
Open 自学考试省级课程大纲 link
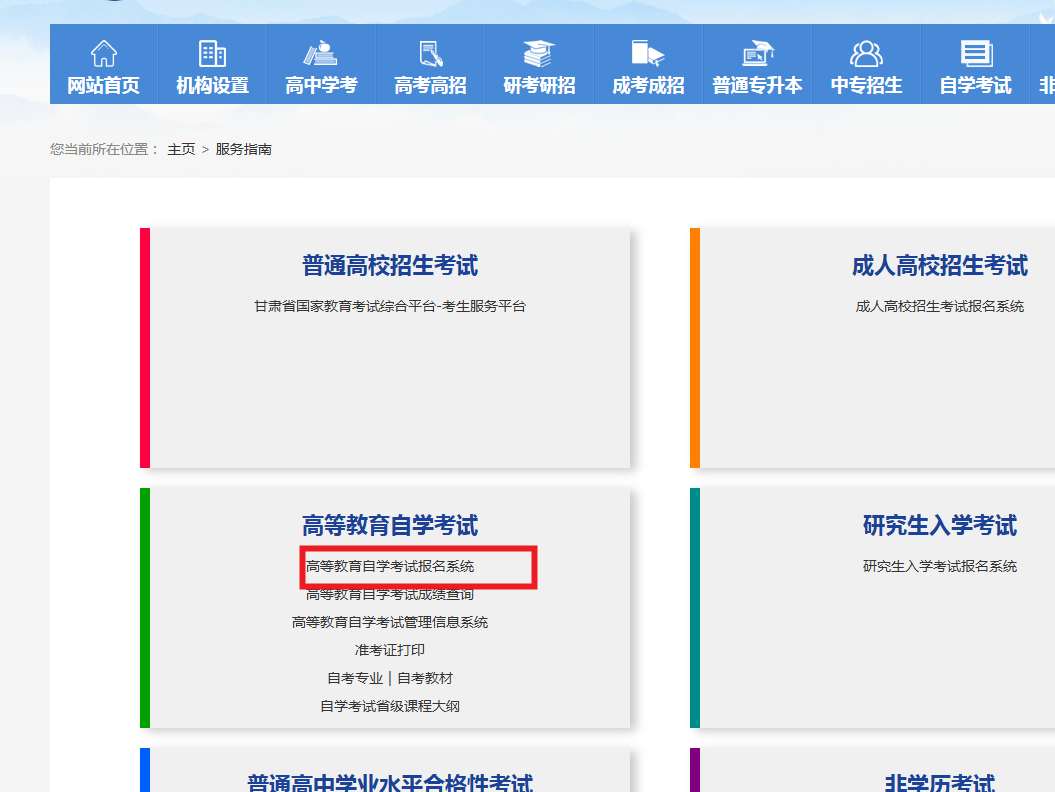click(x=390, y=706)
